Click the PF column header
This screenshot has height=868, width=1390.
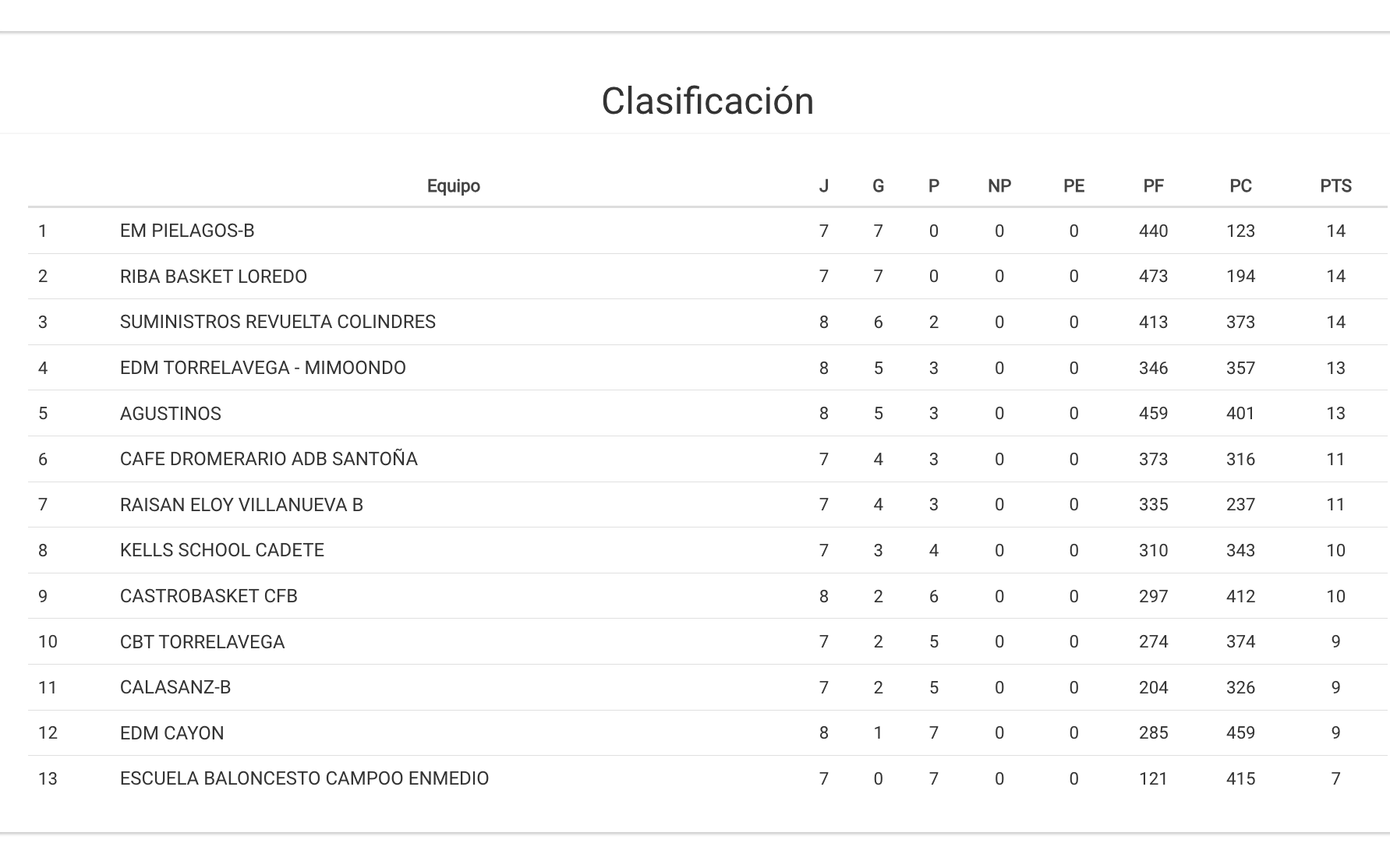(1153, 186)
